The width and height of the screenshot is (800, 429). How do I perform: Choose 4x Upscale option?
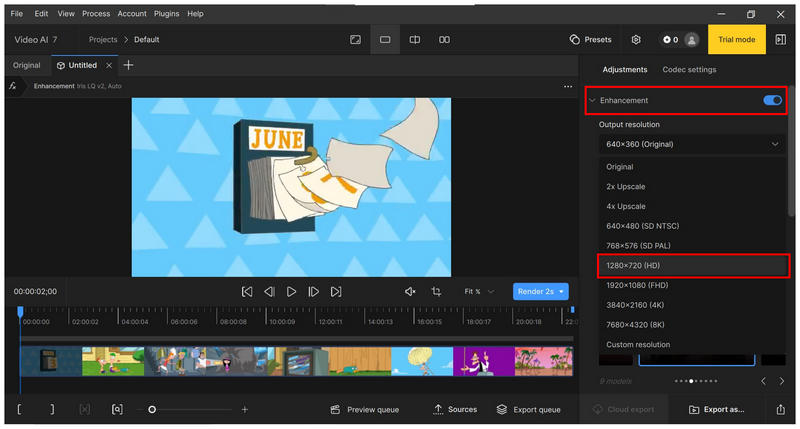(x=692, y=206)
